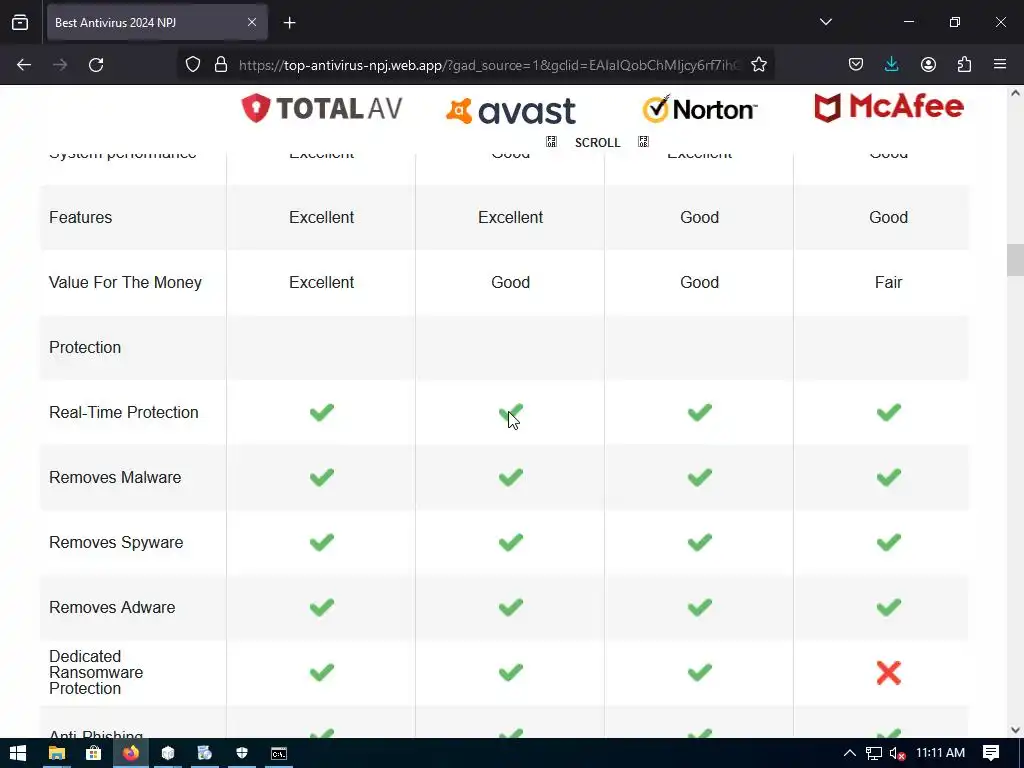
Task: Open the Action Center notifications
Action: (x=991, y=753)
